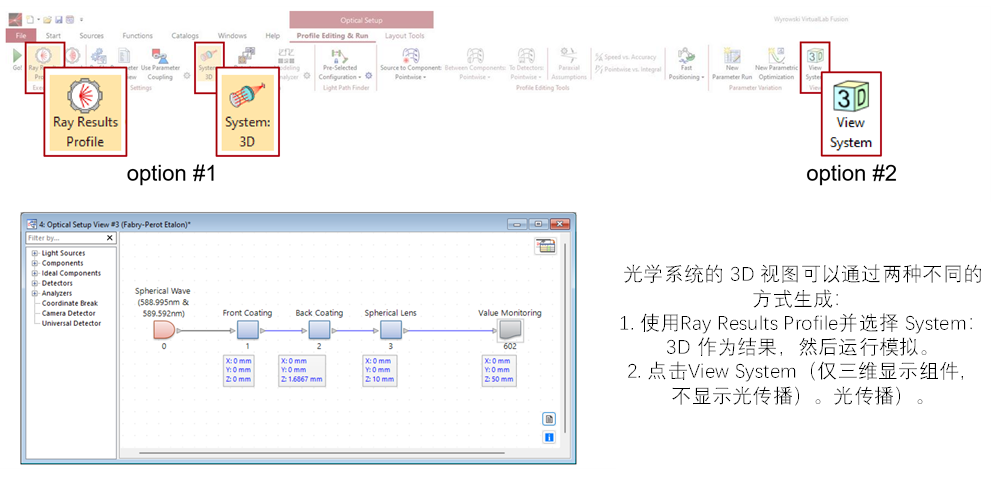Click Settings group gear next to Parameter Coupling
This screenshot has width=991, height=477.
[x=186, y=76]
